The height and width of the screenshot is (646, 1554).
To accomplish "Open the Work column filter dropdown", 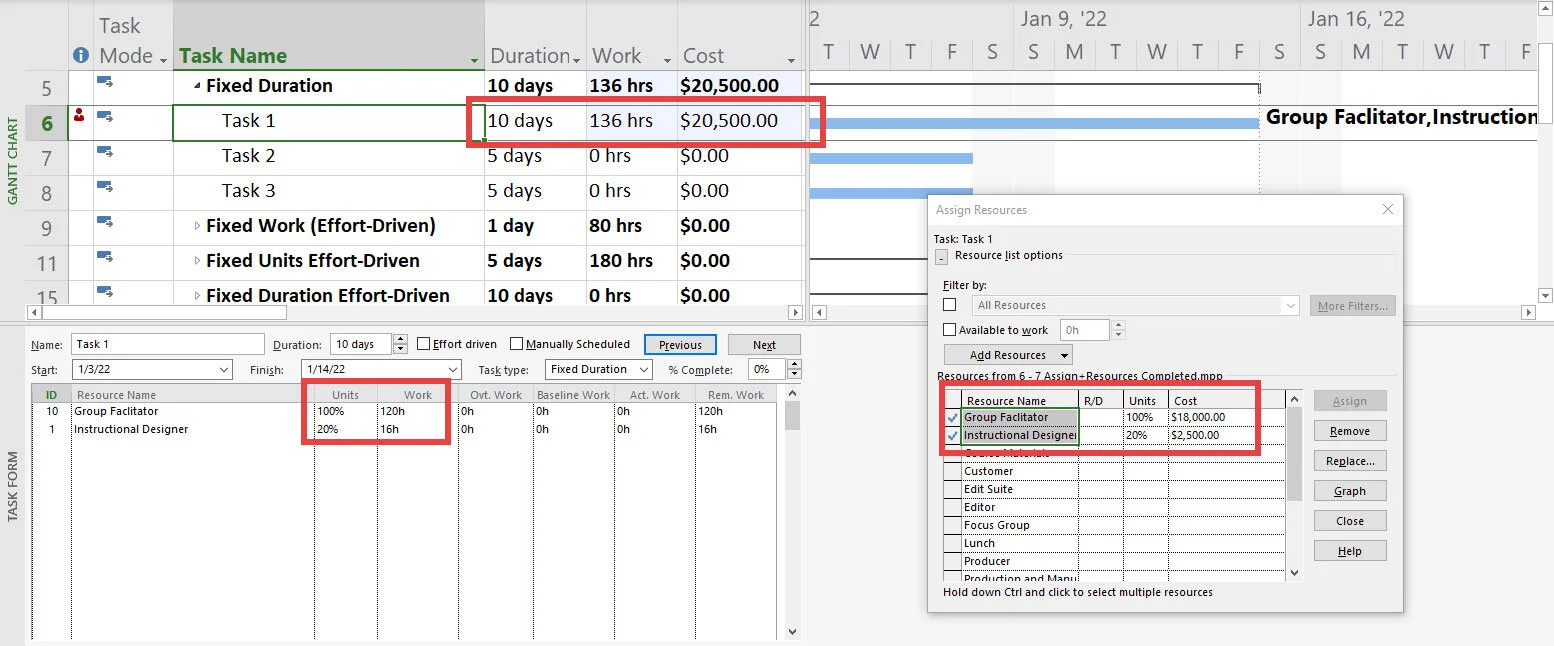I will 666,61.
